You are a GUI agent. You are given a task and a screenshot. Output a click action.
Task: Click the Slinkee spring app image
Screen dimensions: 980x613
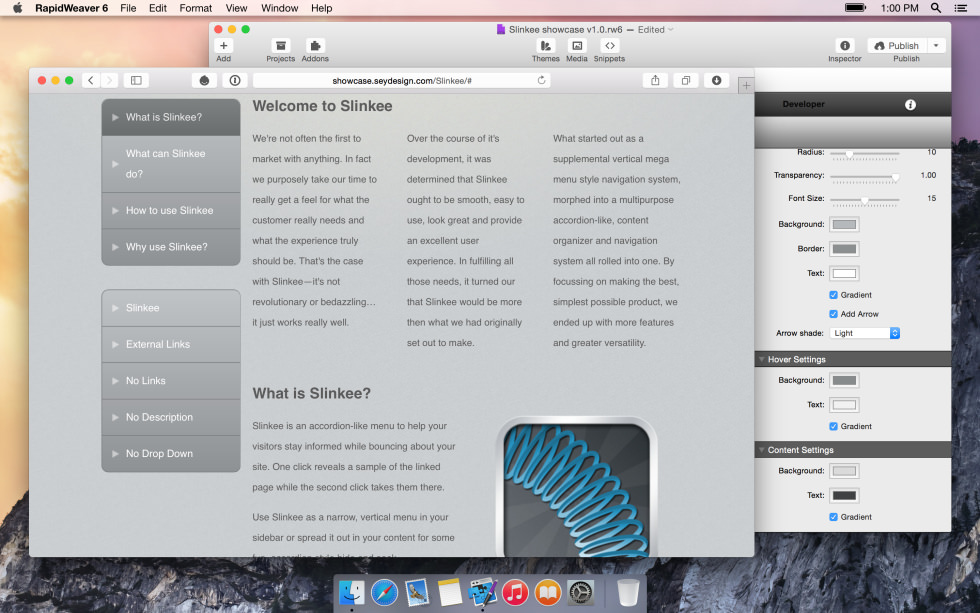[576, 487]
